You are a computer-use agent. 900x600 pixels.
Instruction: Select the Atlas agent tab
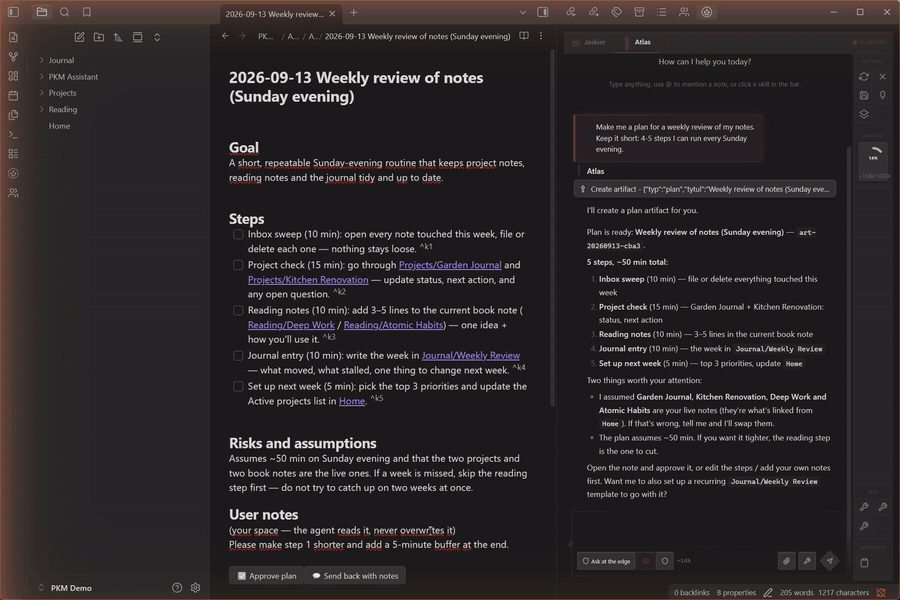click(x=641, y=42)
